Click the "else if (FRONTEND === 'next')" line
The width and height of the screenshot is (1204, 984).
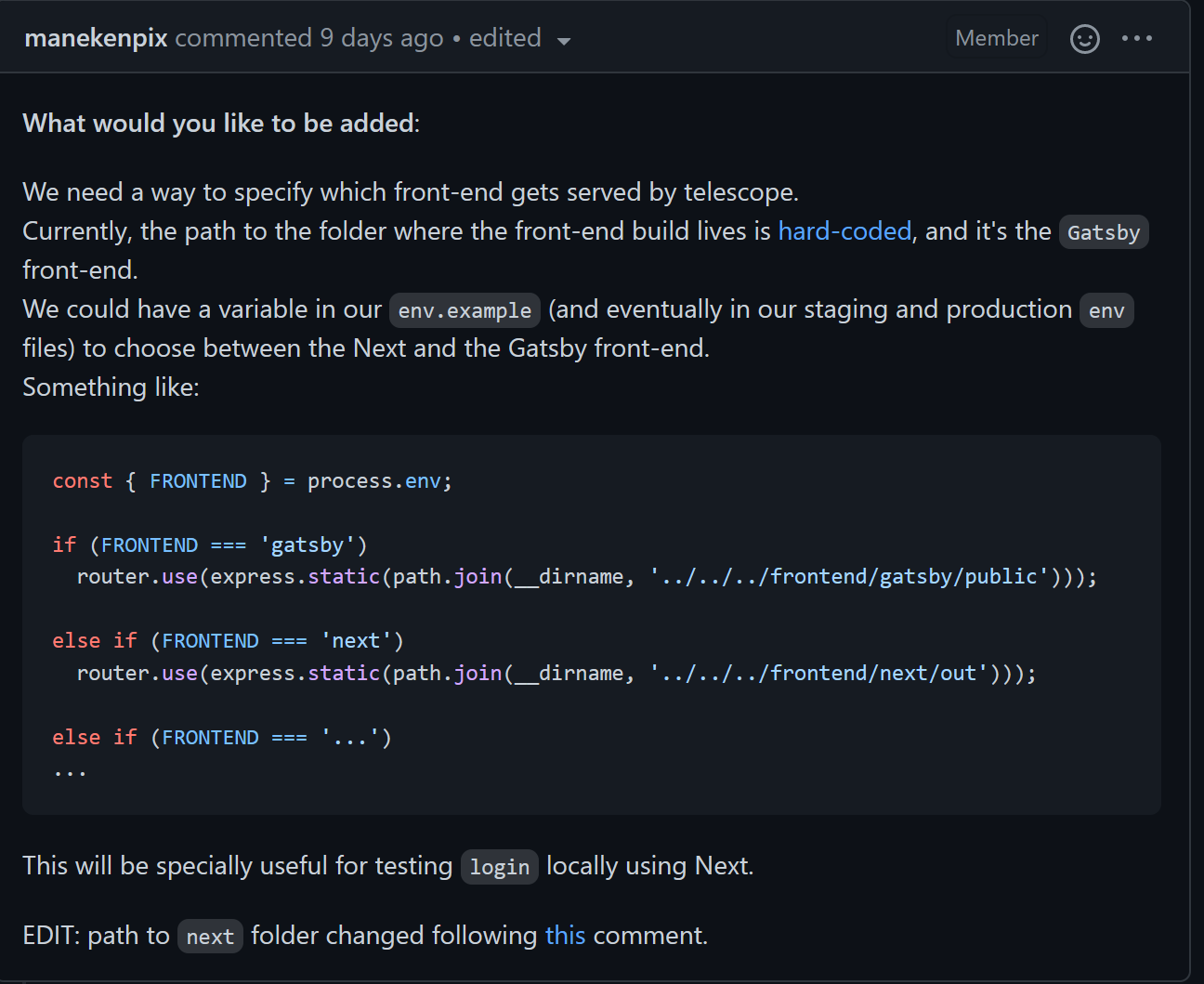[229, 641]
